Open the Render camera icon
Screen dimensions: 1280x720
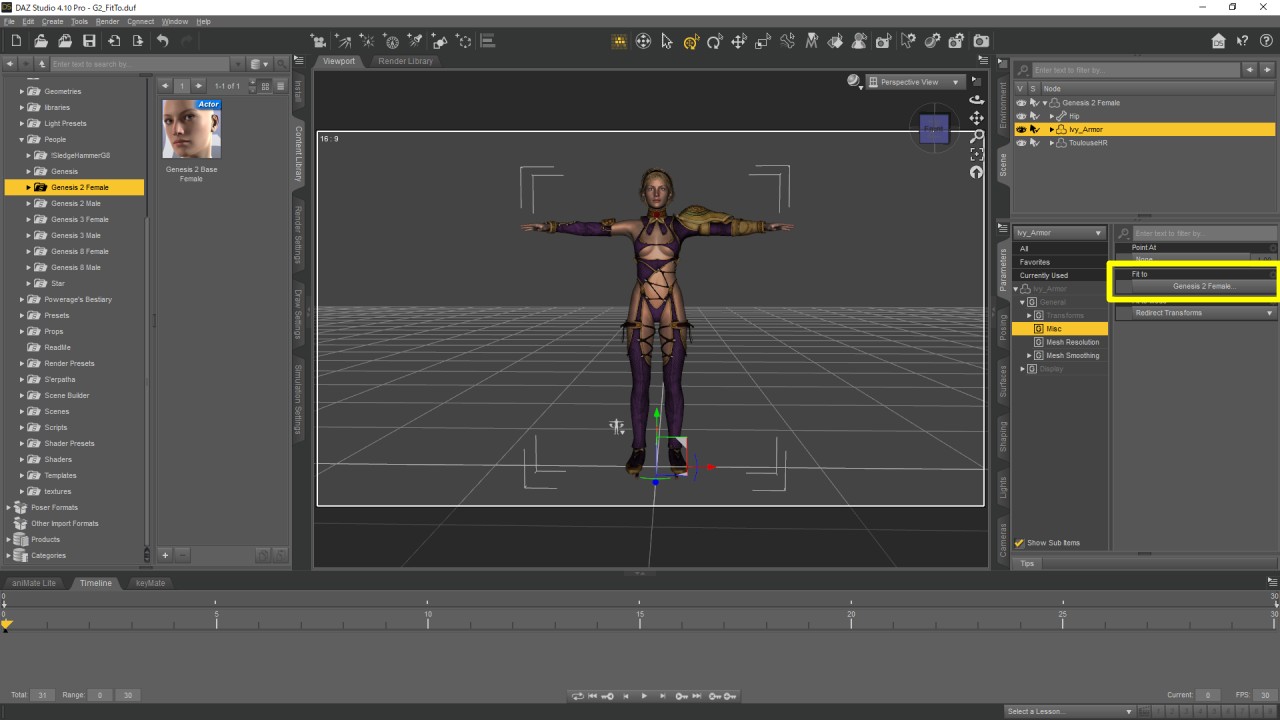point(981,41)
